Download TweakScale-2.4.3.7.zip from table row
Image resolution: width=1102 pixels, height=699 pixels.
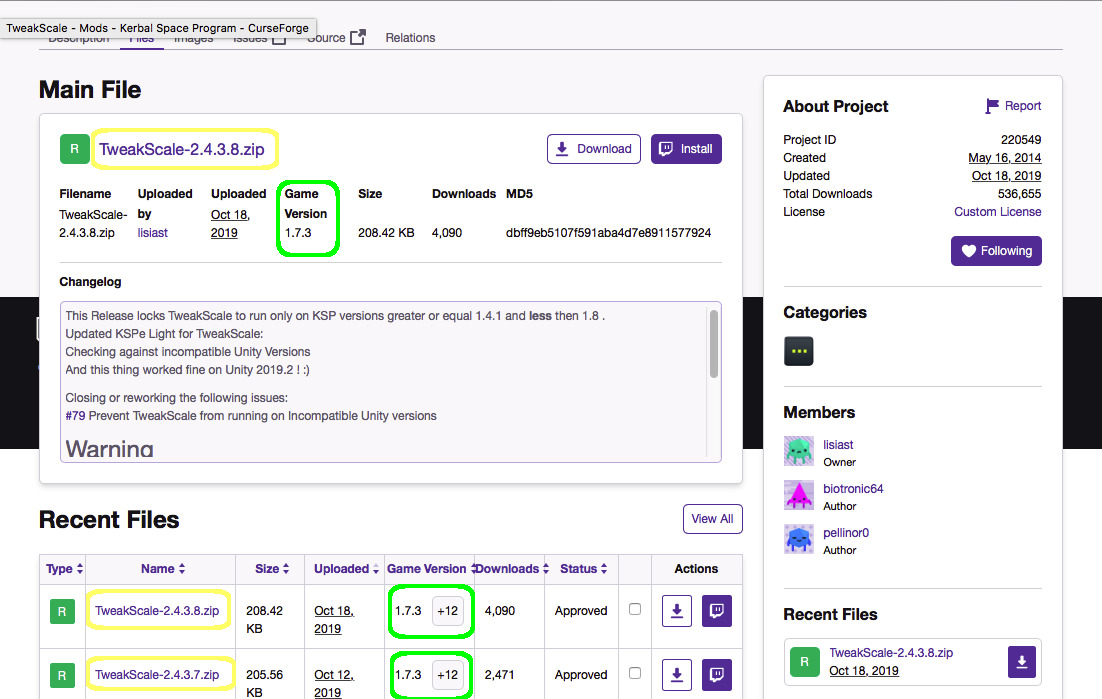pyautogui.click(x=677, y=675)
